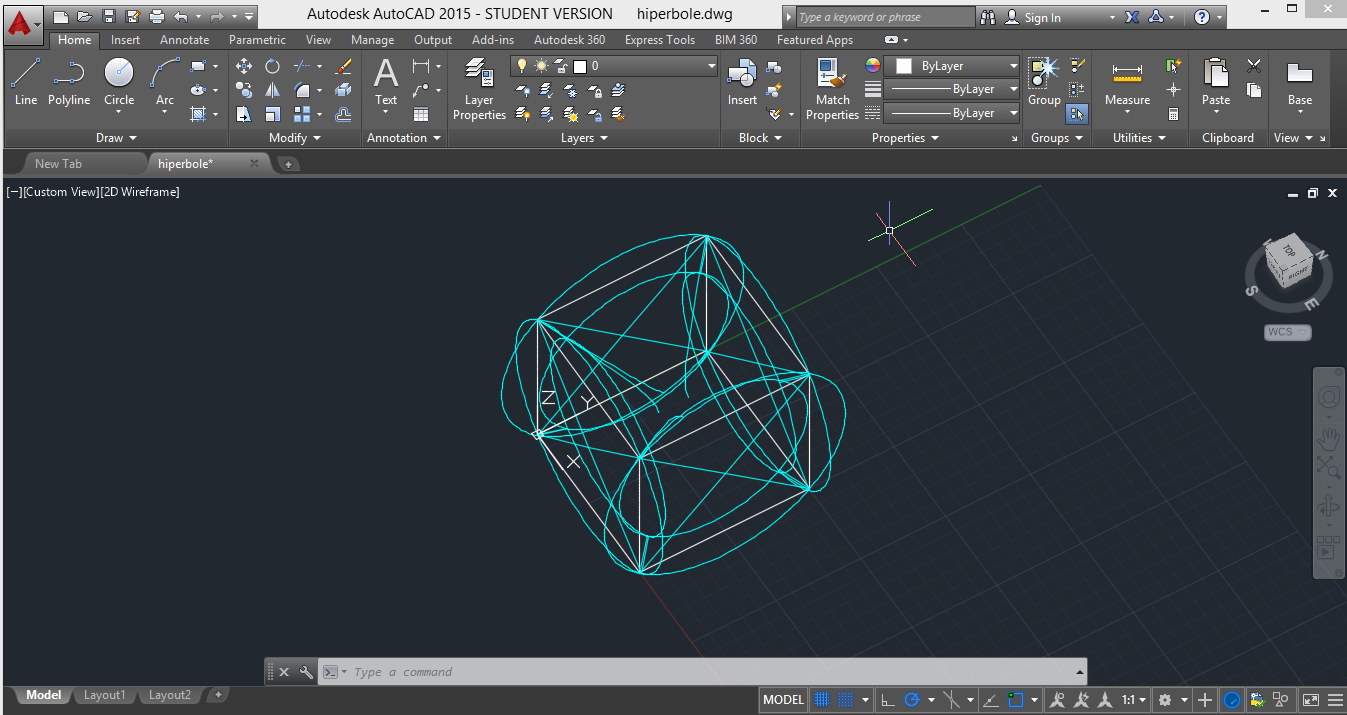Toggle Group Selection on/off button
The image size is (1347, 715).
(x=1077, y=114)
